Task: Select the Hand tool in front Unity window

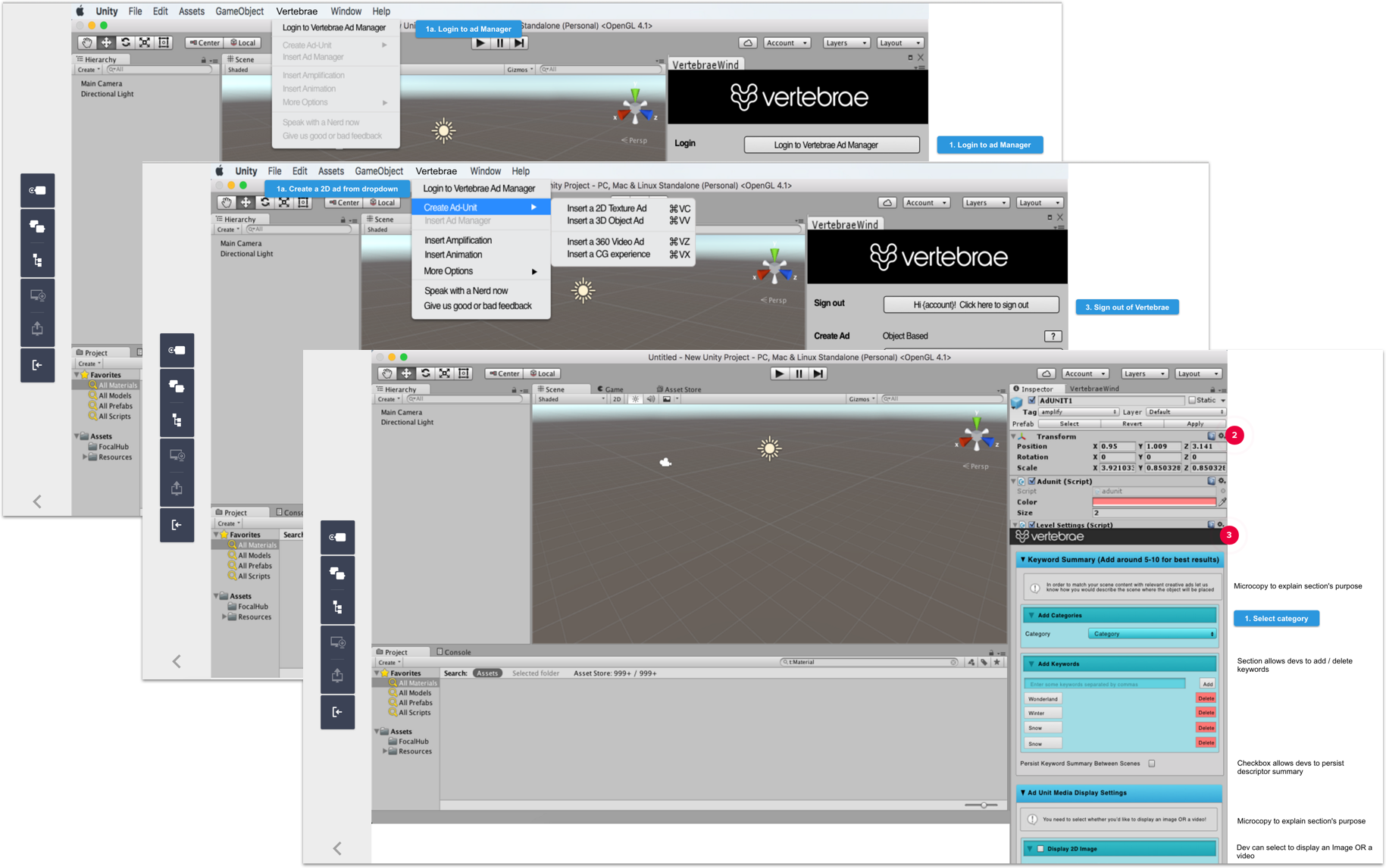Action: pos(387,373)
